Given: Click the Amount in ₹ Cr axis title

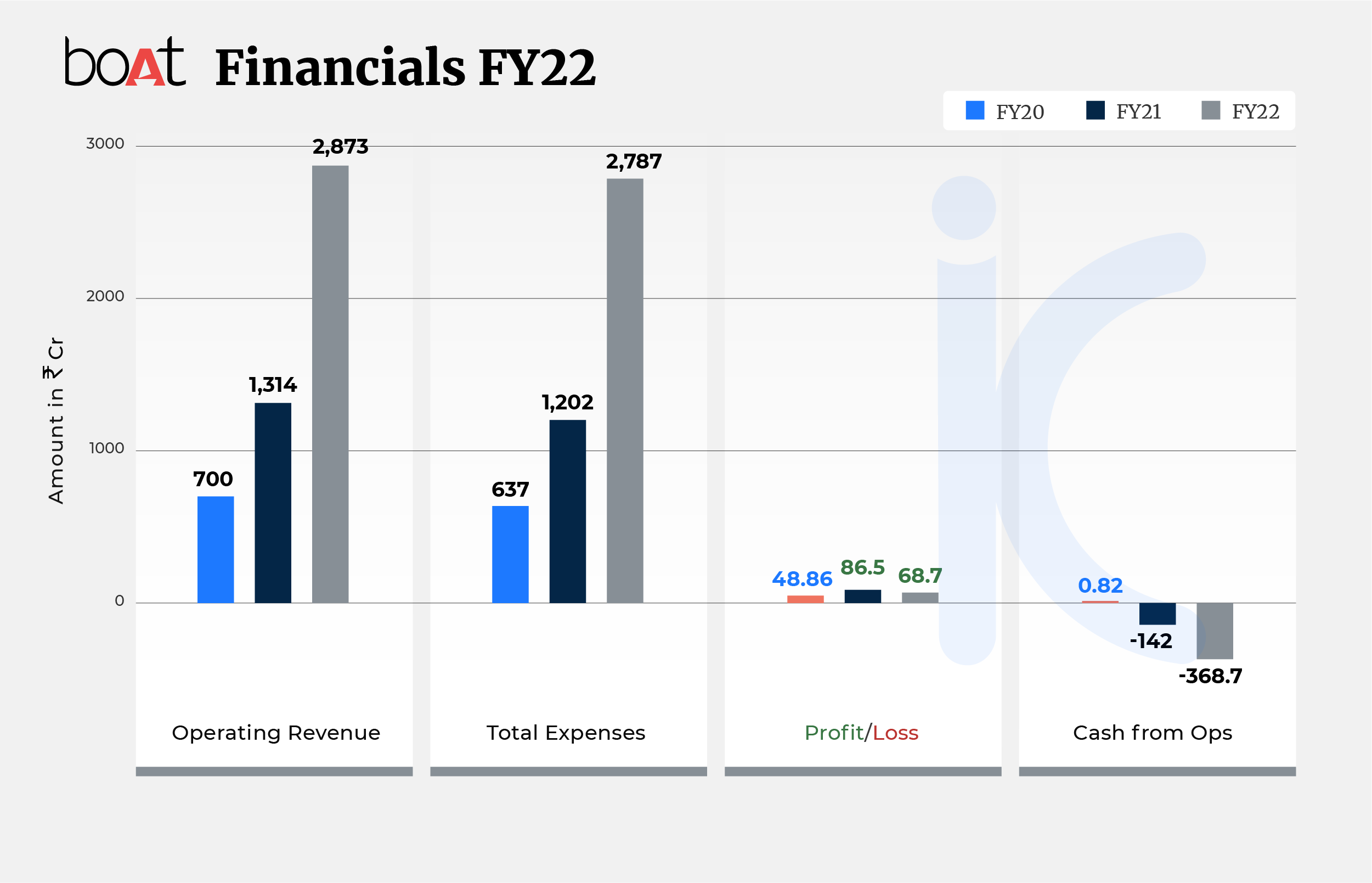Looking at the screenshot, I should pyautogui.click(x=54, y=421).
